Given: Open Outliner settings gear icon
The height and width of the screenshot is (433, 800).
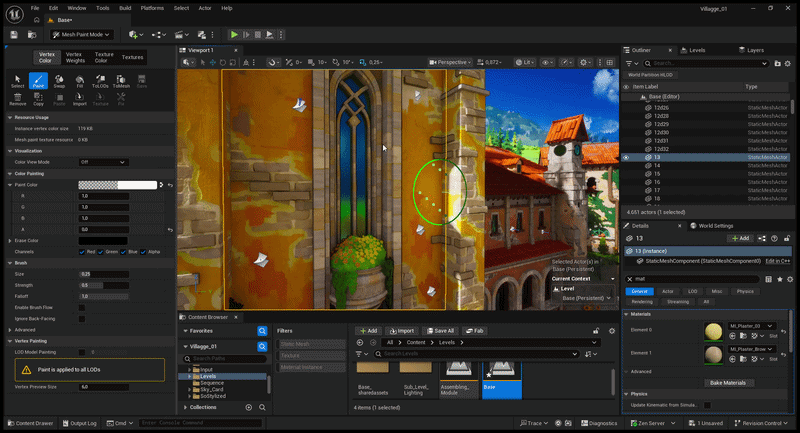Looking at the screenshot, I should click(788, 63).
